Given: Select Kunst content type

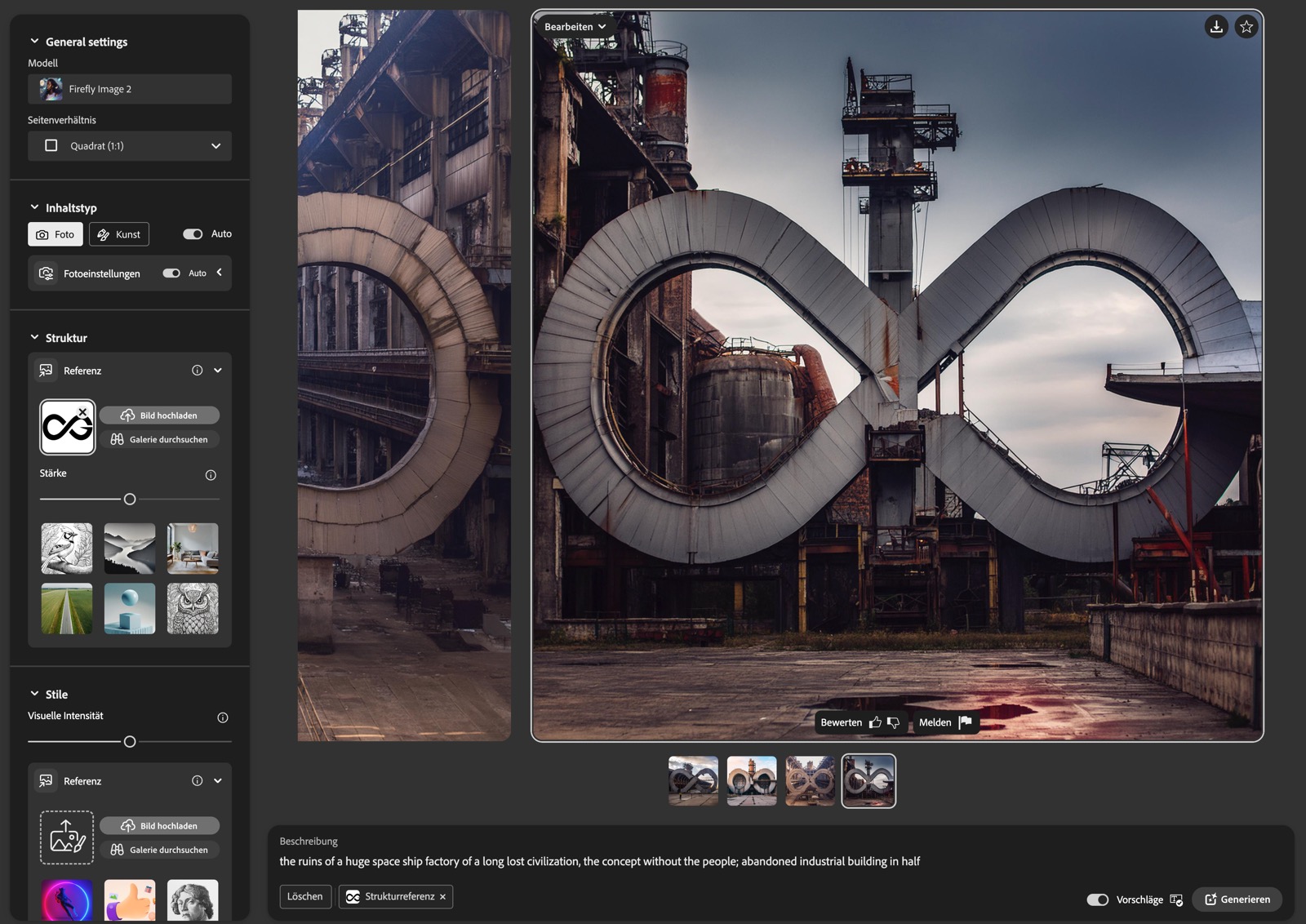Looking at the screenshot, I should 119,234.
